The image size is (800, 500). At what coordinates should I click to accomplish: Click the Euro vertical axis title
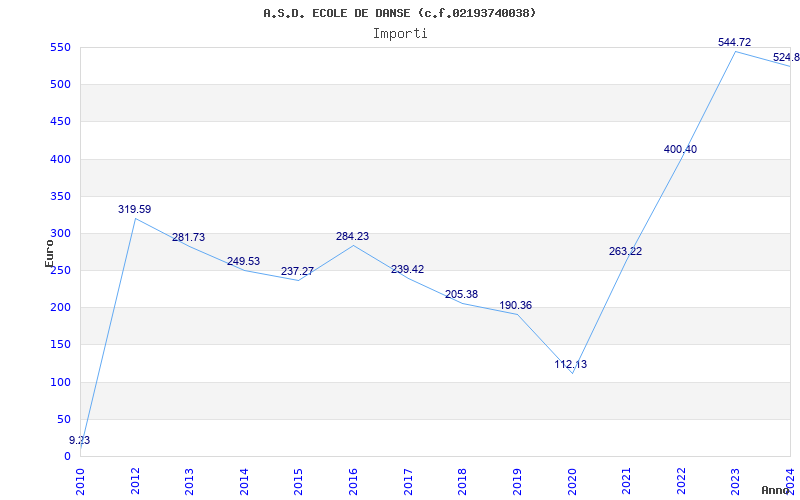pos(49,253)
